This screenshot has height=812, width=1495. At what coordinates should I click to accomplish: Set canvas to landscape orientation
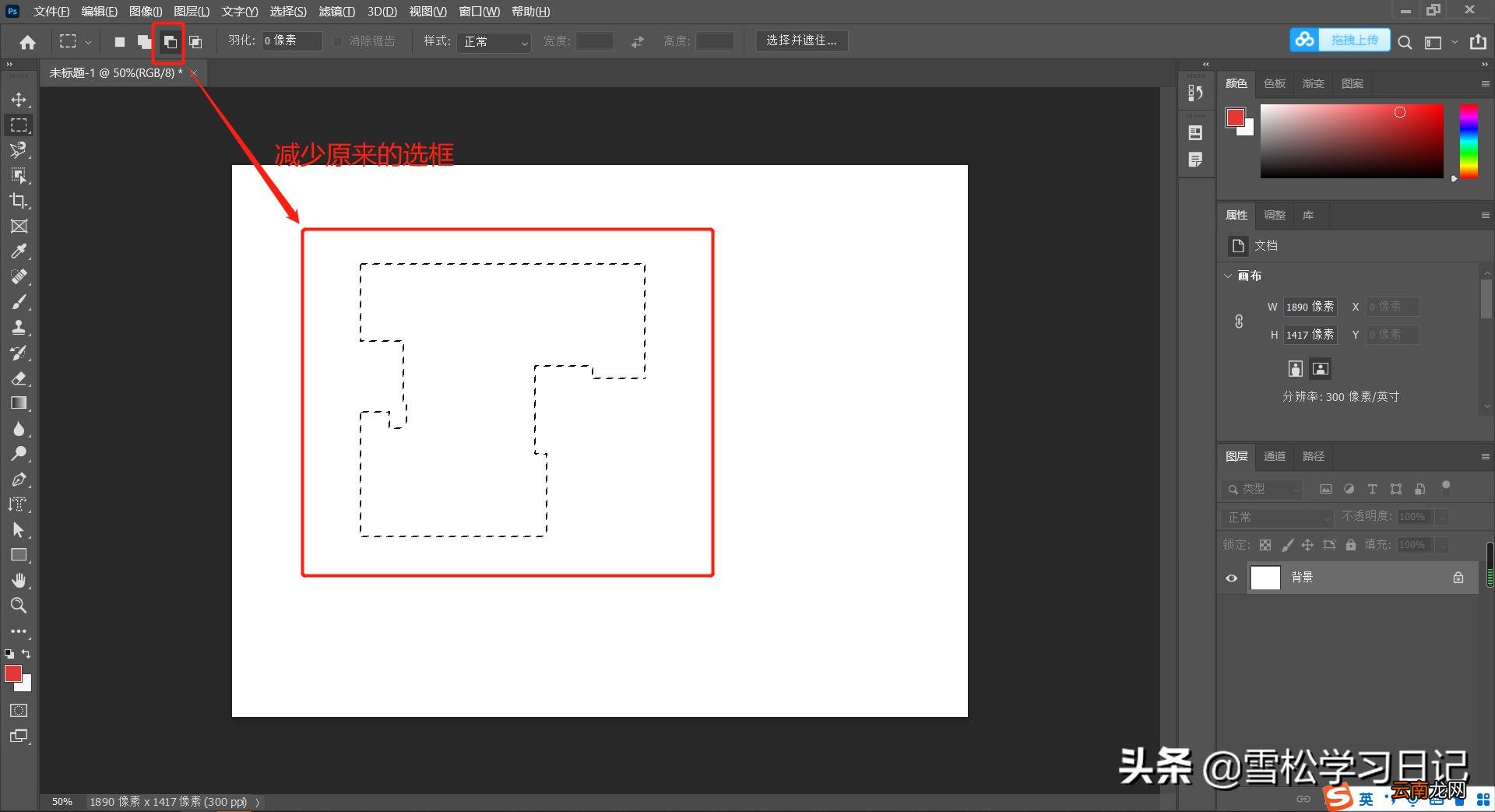coord(1321,368)
